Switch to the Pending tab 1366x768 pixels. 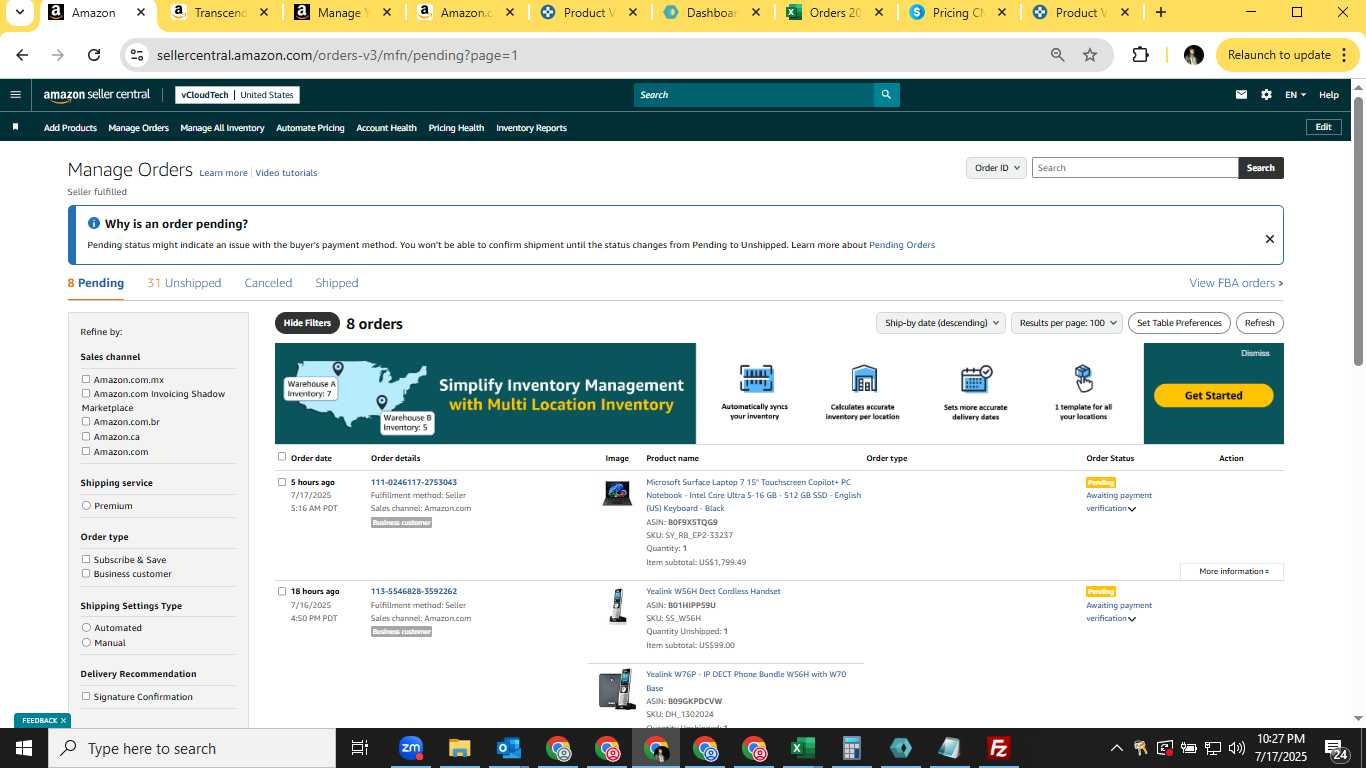click(x=96, y=283)
